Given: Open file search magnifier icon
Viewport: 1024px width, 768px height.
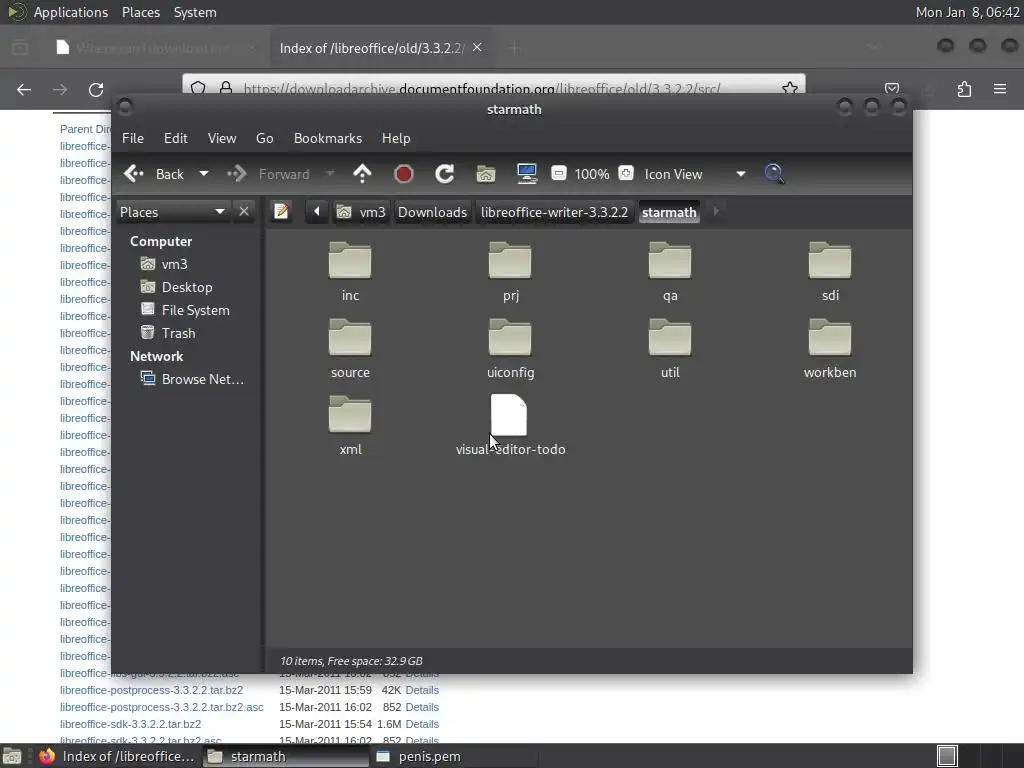Looking at the screenshot, I should click(775, 174).
